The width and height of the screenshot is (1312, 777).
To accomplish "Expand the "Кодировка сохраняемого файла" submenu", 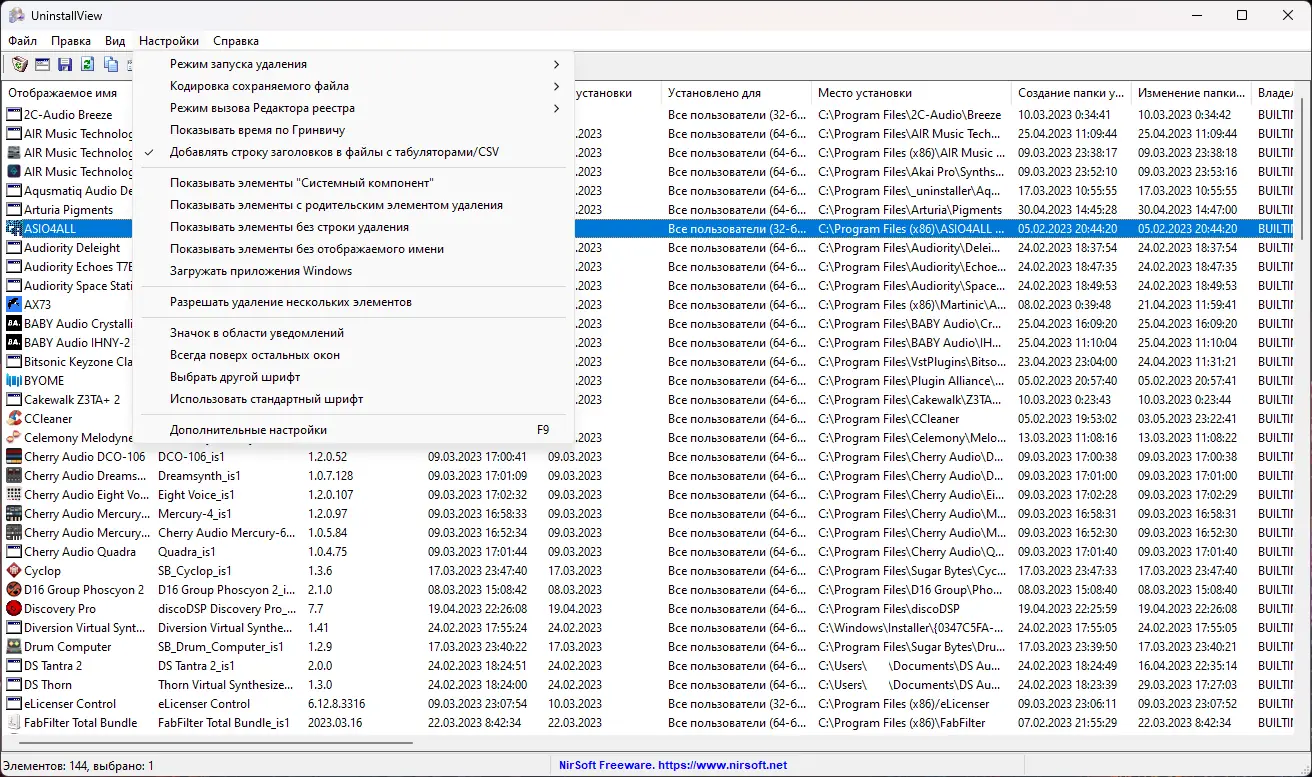I will coord(354,86).
